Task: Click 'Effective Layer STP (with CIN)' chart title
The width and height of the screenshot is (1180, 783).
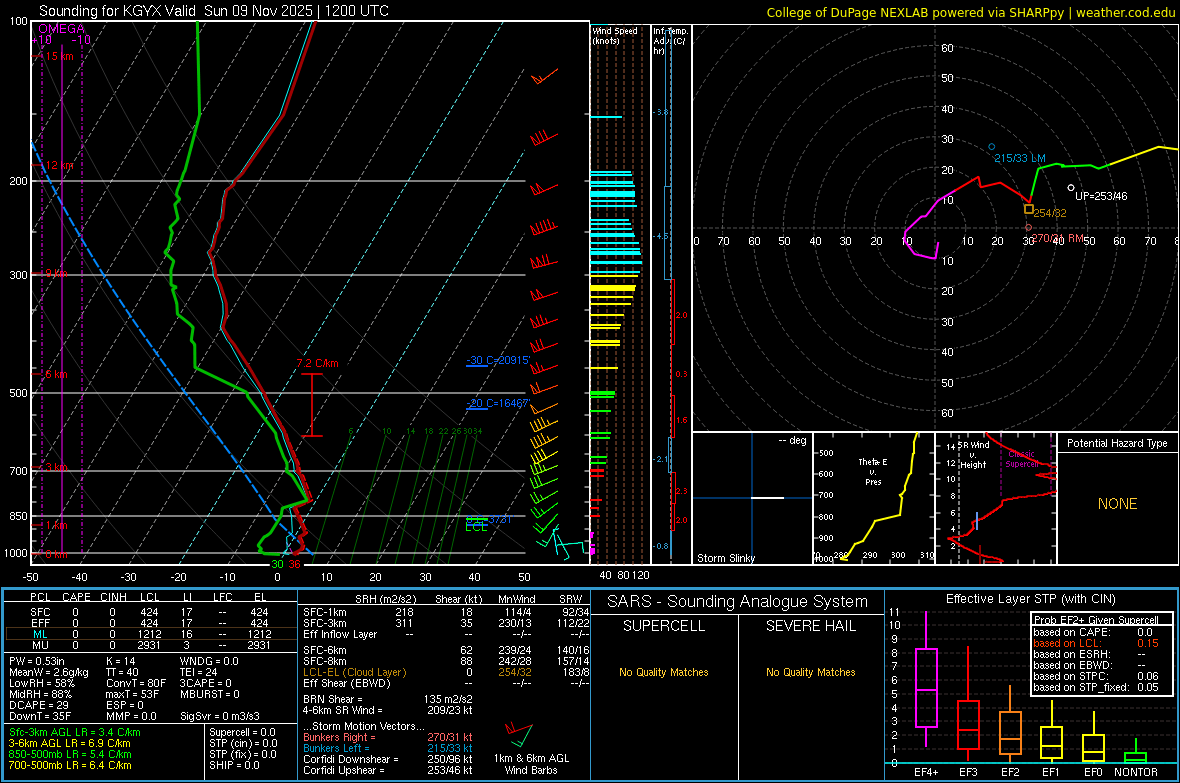Action: [1030, 599]
